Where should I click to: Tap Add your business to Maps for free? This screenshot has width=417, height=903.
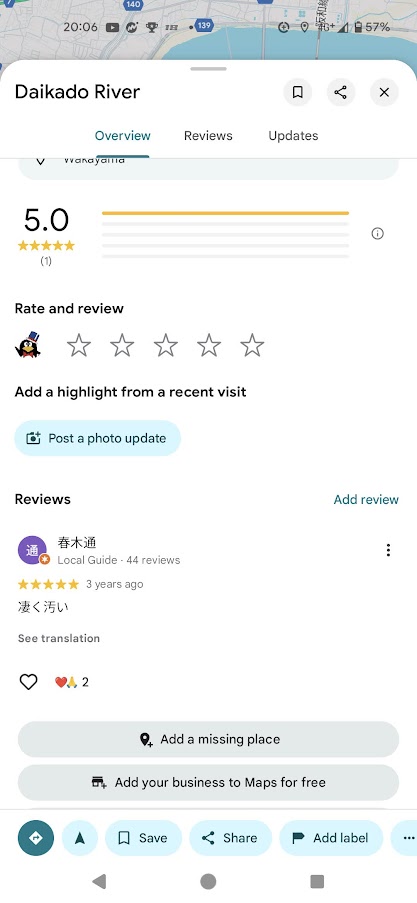[x=208, y=783]
